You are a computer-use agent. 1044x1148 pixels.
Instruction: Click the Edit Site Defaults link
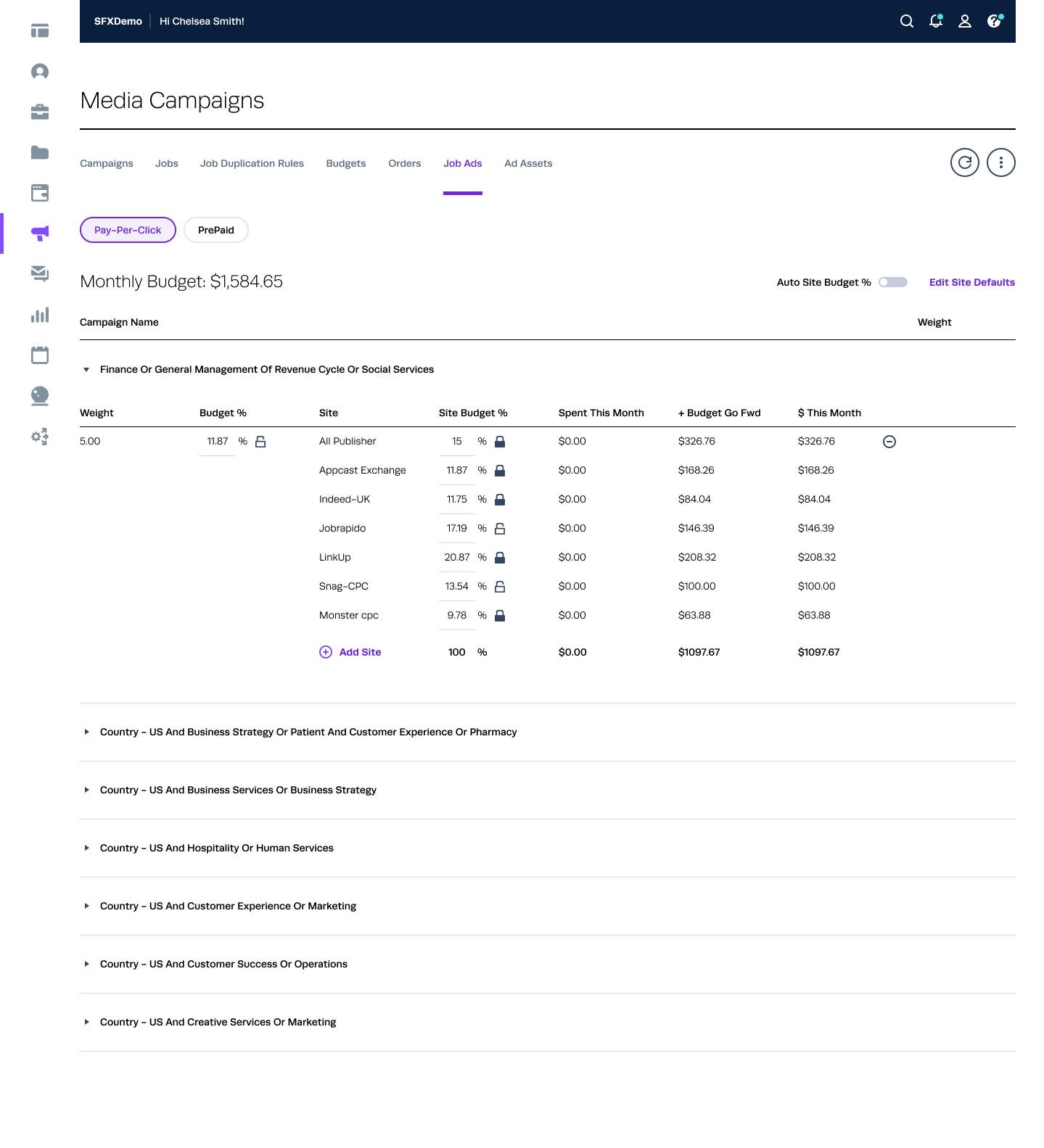(971, 282)
